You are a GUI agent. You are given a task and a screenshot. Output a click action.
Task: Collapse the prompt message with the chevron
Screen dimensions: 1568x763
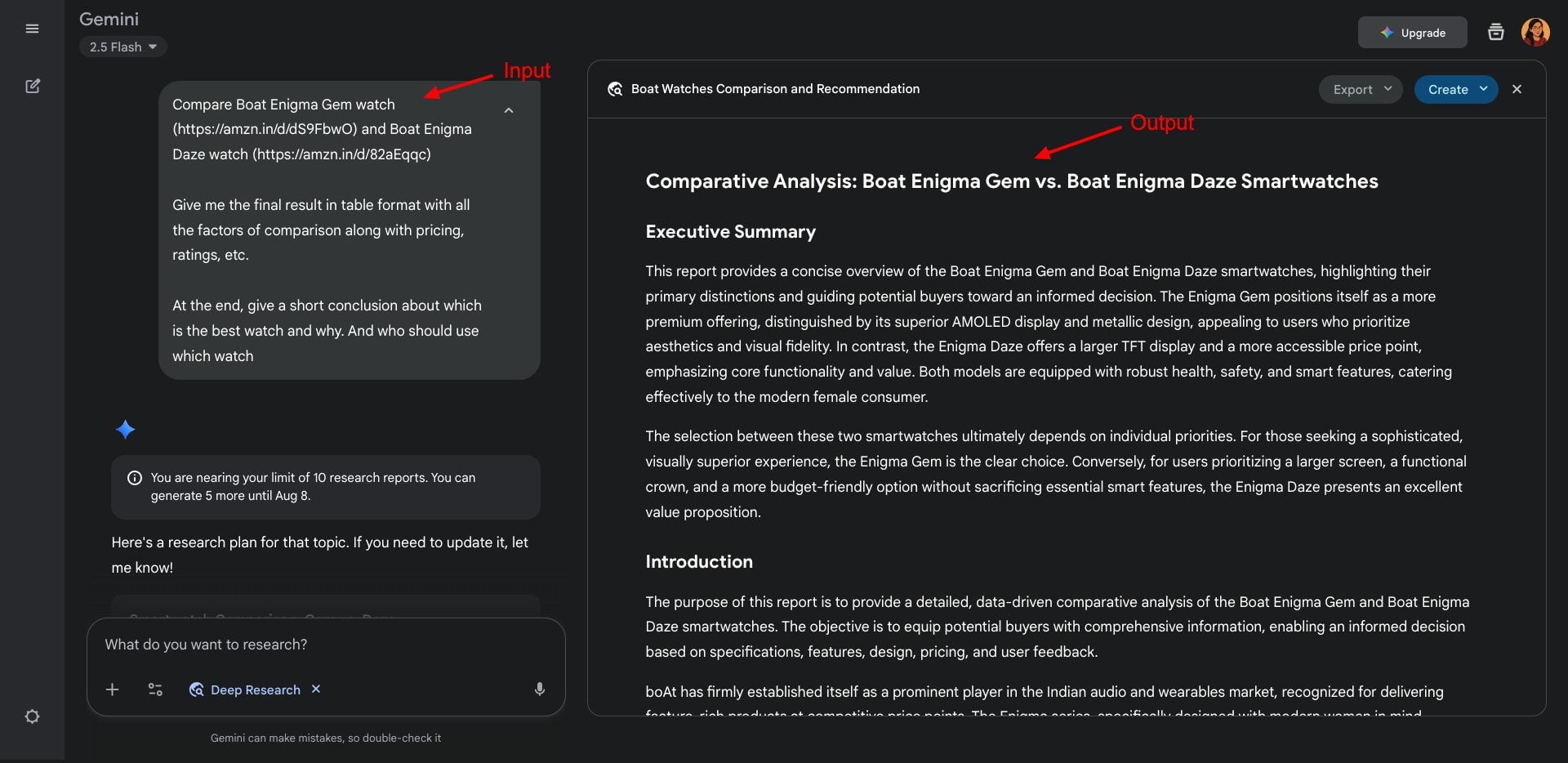pyautogui.click(x=509, y=110)
